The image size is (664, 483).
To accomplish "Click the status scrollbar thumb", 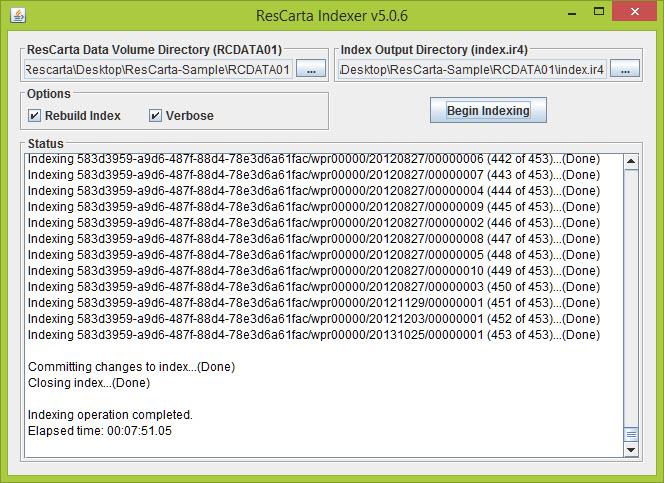I will click(631, 435).
